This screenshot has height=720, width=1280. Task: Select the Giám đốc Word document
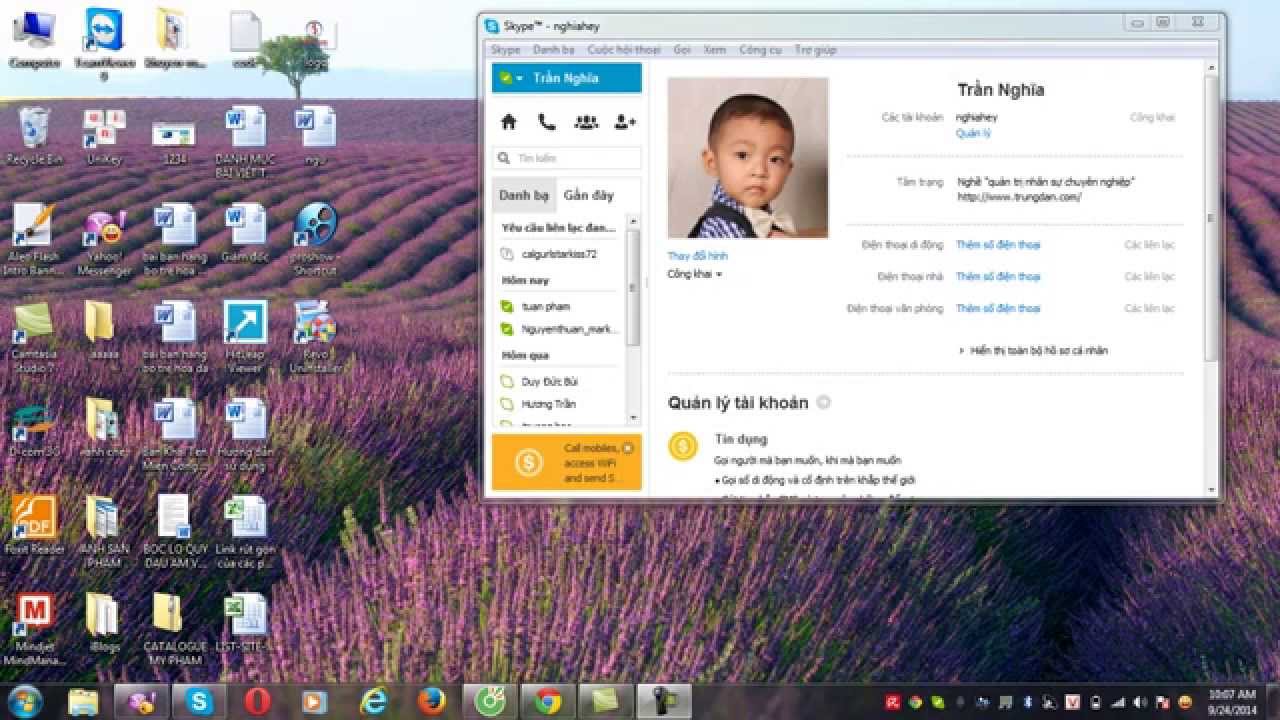coord(244,233)
